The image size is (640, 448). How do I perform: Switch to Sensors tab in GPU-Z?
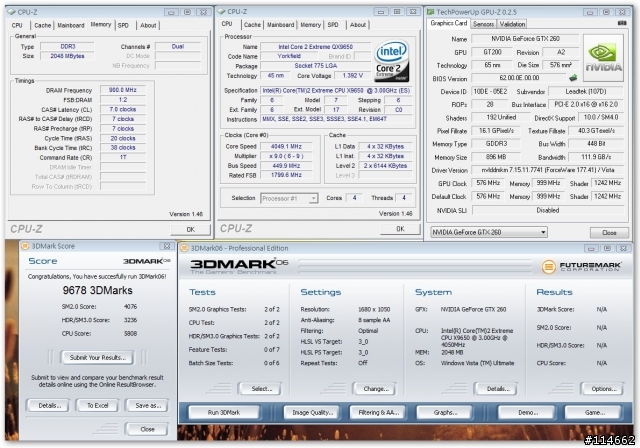483,24
